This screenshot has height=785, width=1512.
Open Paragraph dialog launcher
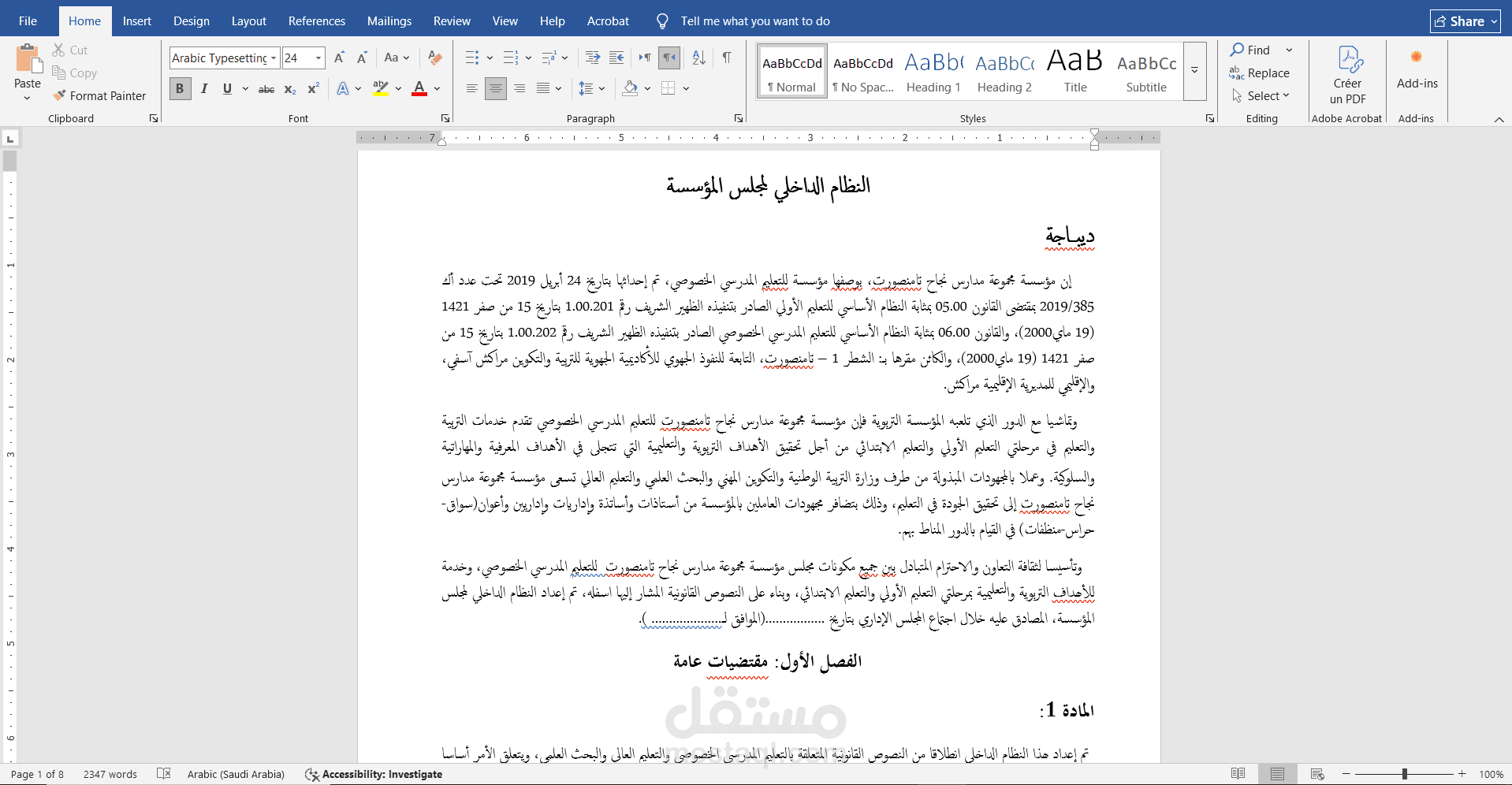tap(739, 118)
